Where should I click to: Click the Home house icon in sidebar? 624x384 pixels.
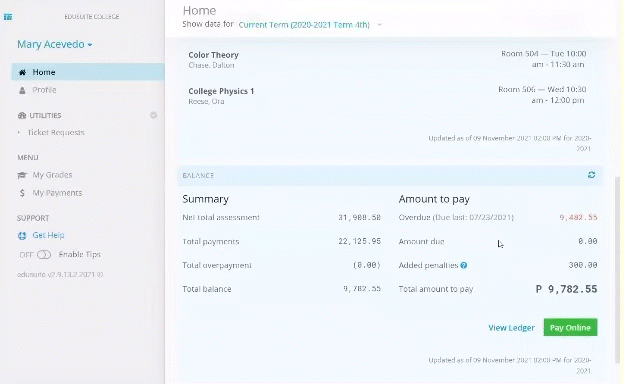23,72
